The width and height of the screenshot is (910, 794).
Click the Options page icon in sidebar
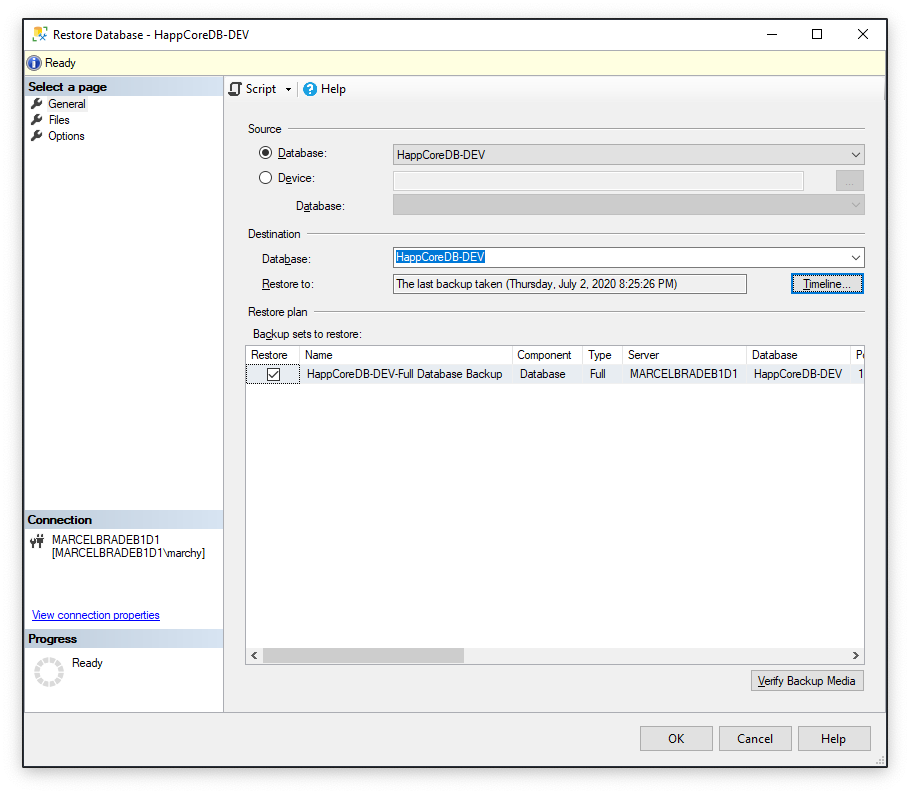click(35, 135)
